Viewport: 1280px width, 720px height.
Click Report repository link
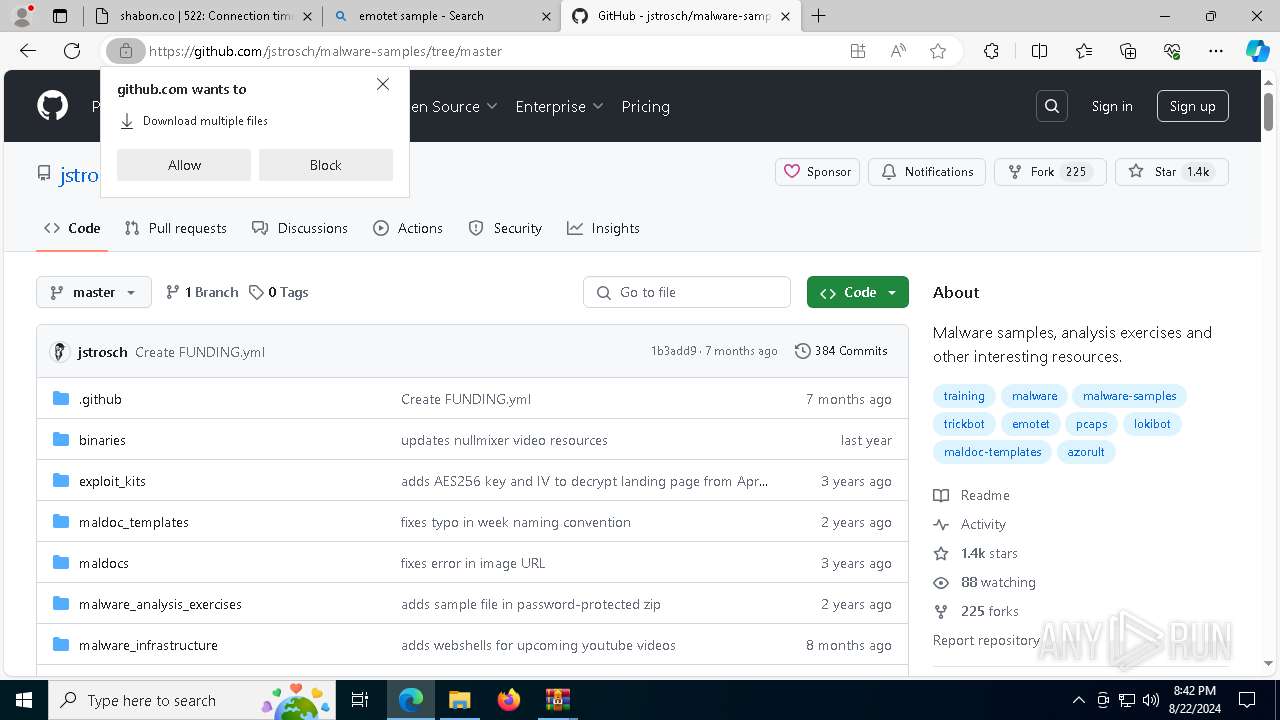pos(986,640)
